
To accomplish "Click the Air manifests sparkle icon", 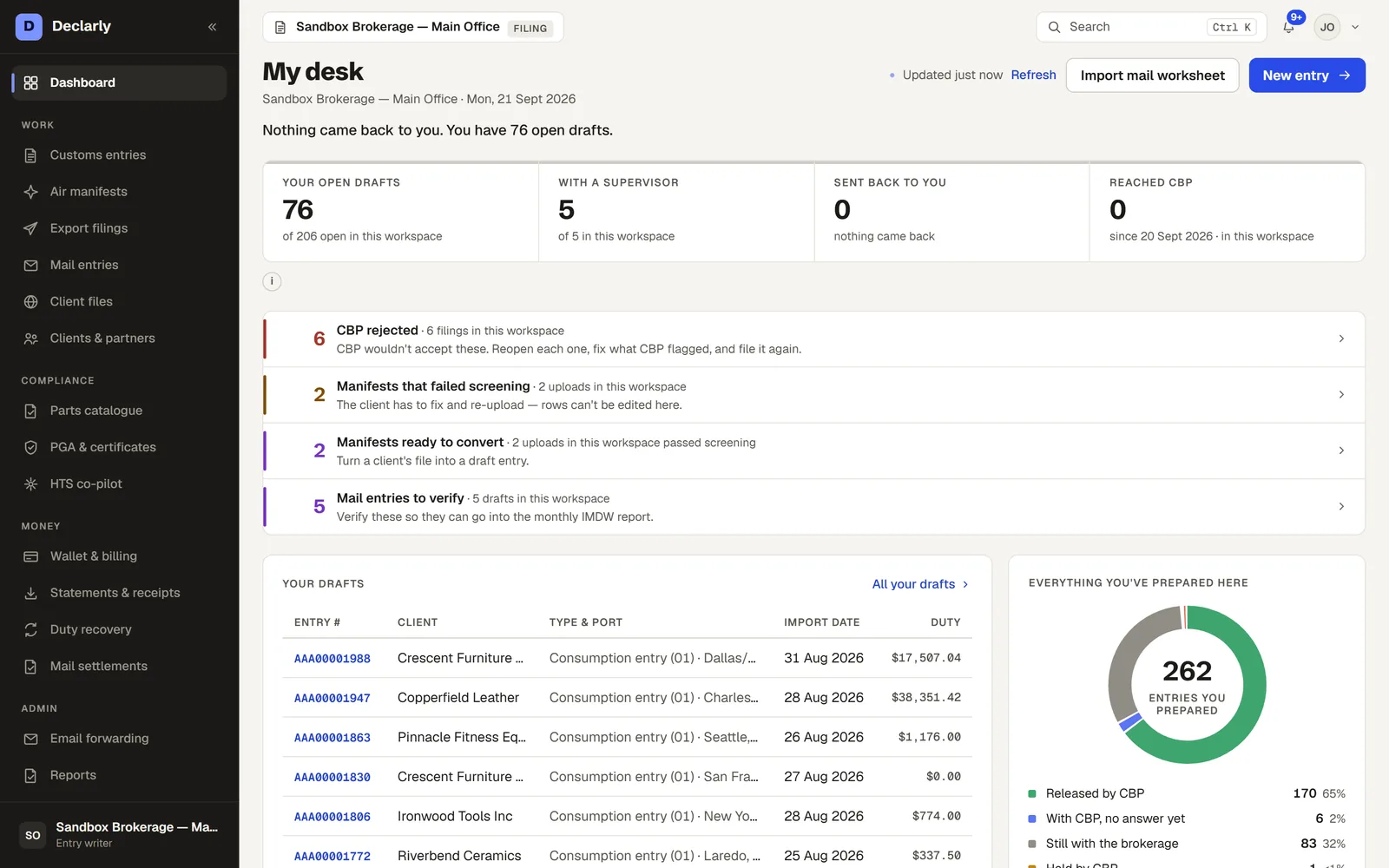I will [x=30, y=192].
